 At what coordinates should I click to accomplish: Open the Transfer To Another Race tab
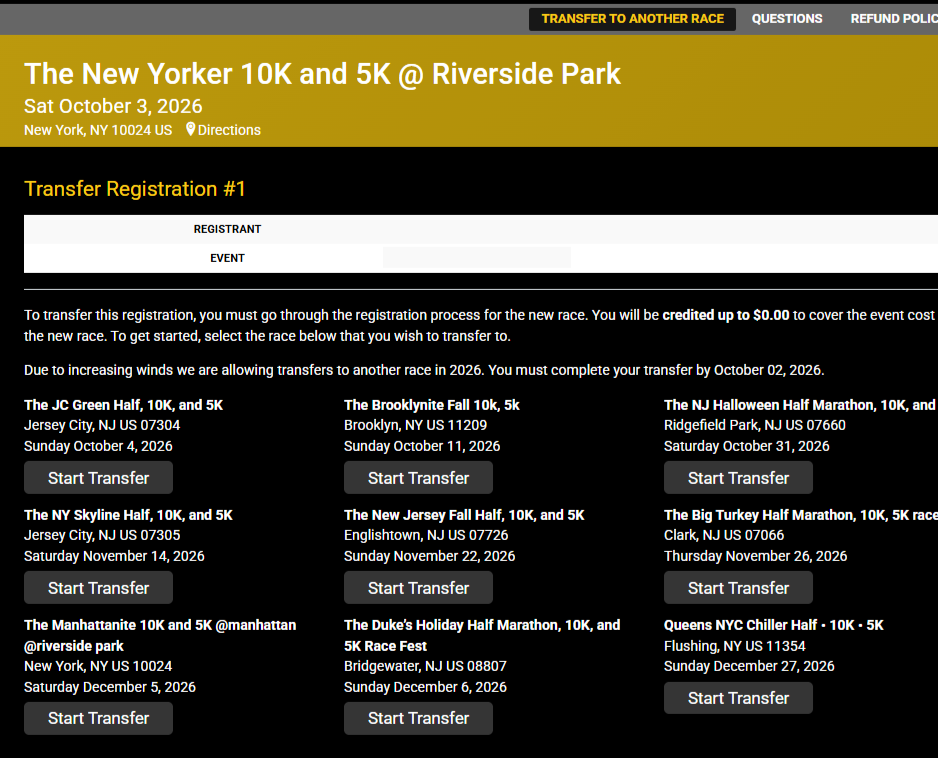tap(632, 19)
